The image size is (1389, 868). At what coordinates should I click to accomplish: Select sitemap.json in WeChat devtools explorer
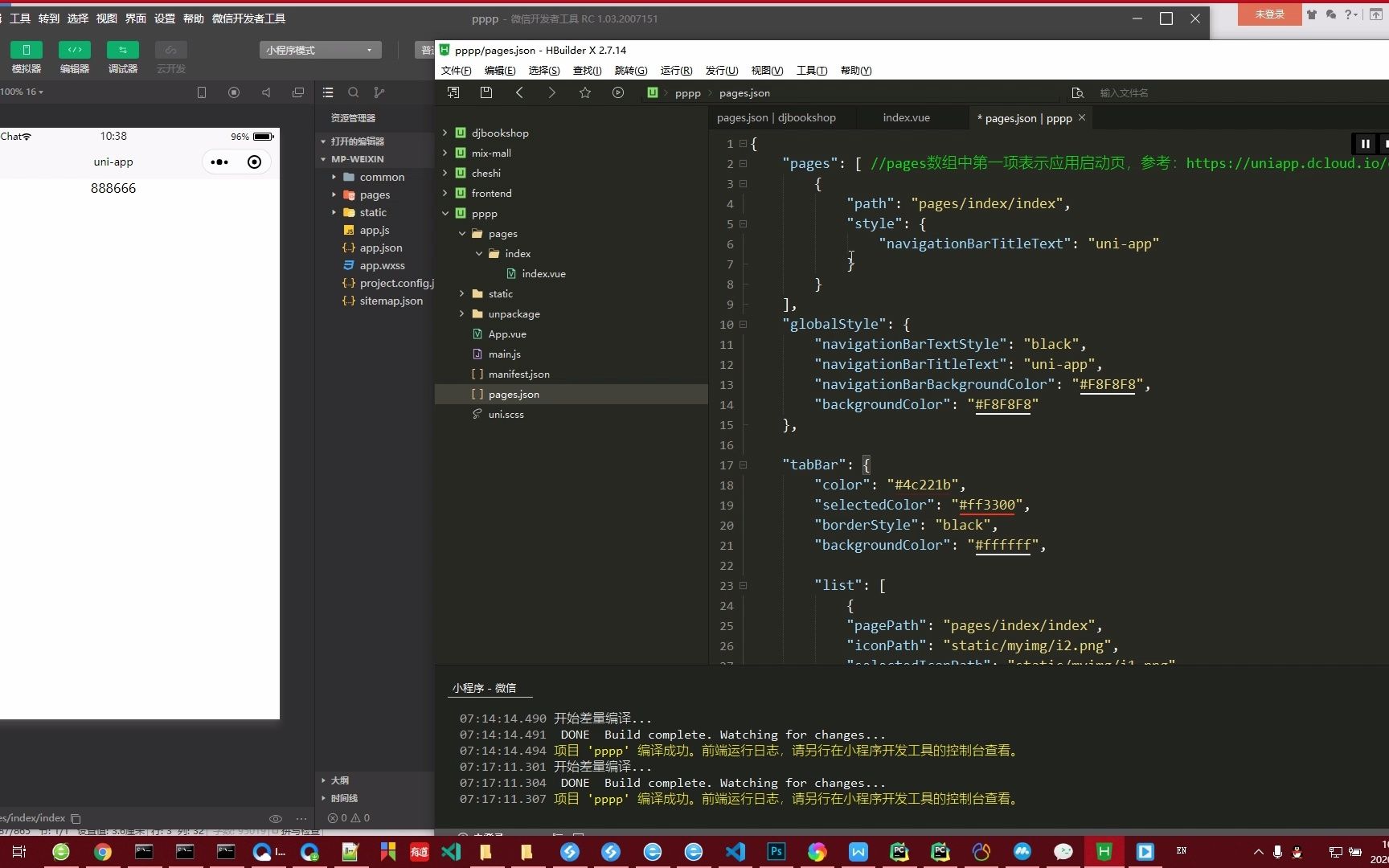tap(391, 301)
